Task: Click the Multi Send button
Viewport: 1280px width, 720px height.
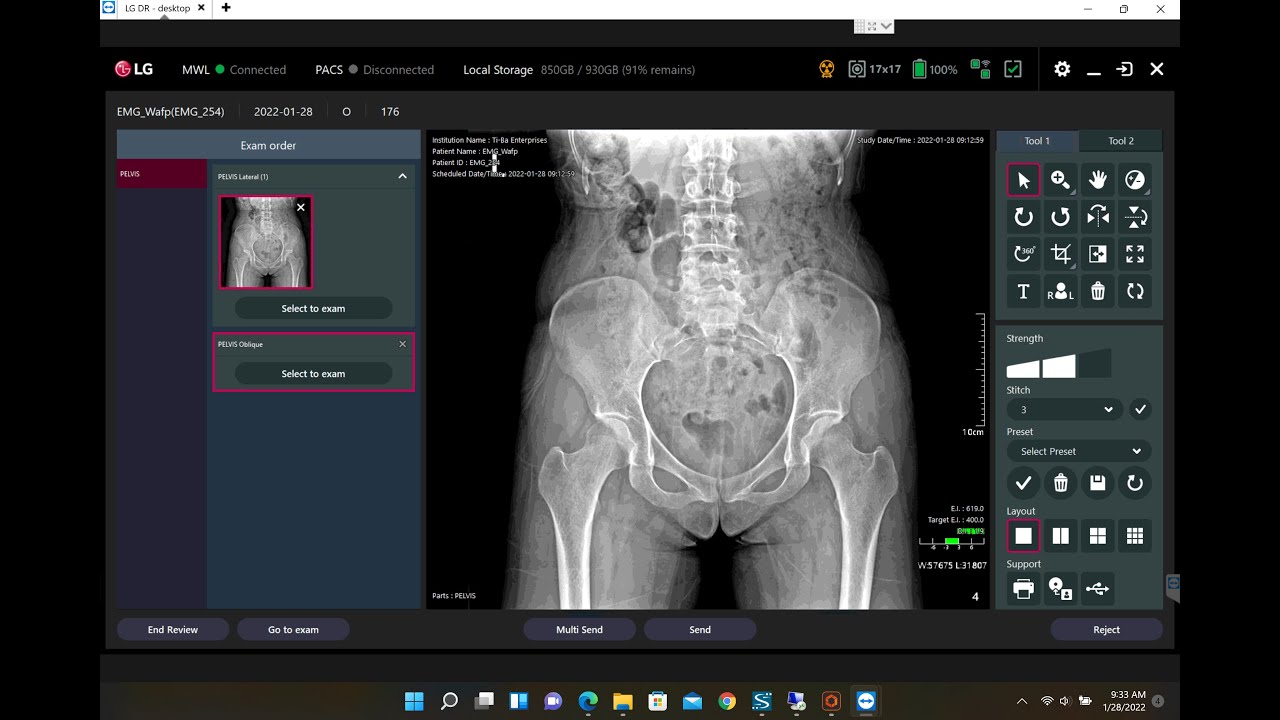Action: tap(580, 629)
